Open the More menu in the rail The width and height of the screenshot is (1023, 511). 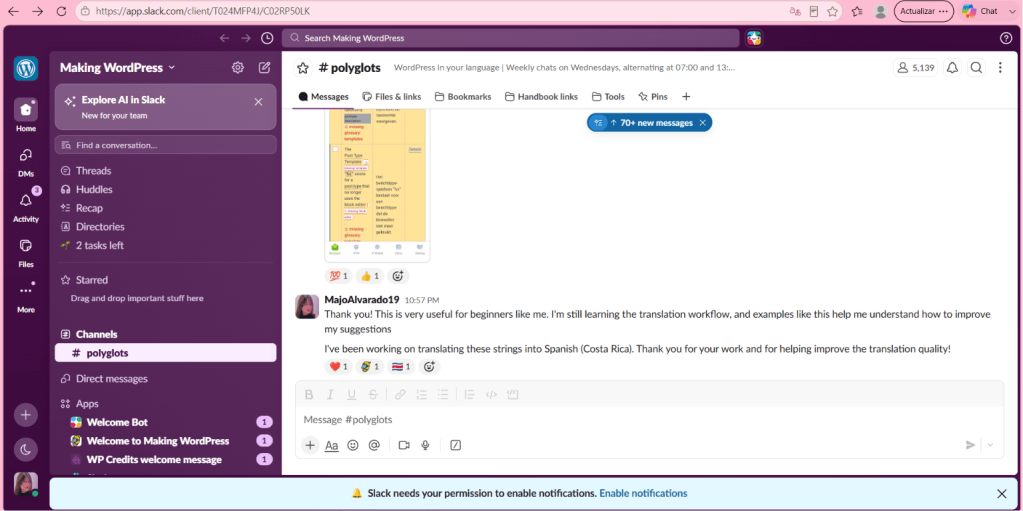coord(26,296)
